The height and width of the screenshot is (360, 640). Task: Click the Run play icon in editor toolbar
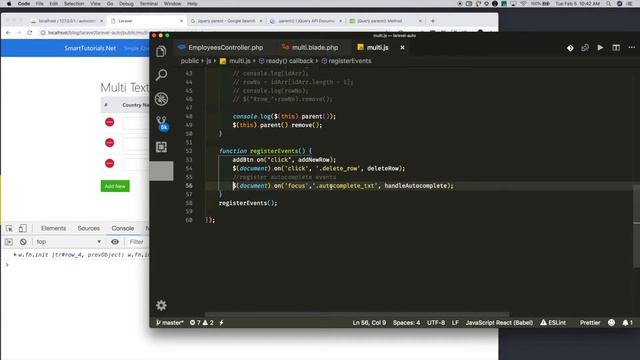(600, 48)
